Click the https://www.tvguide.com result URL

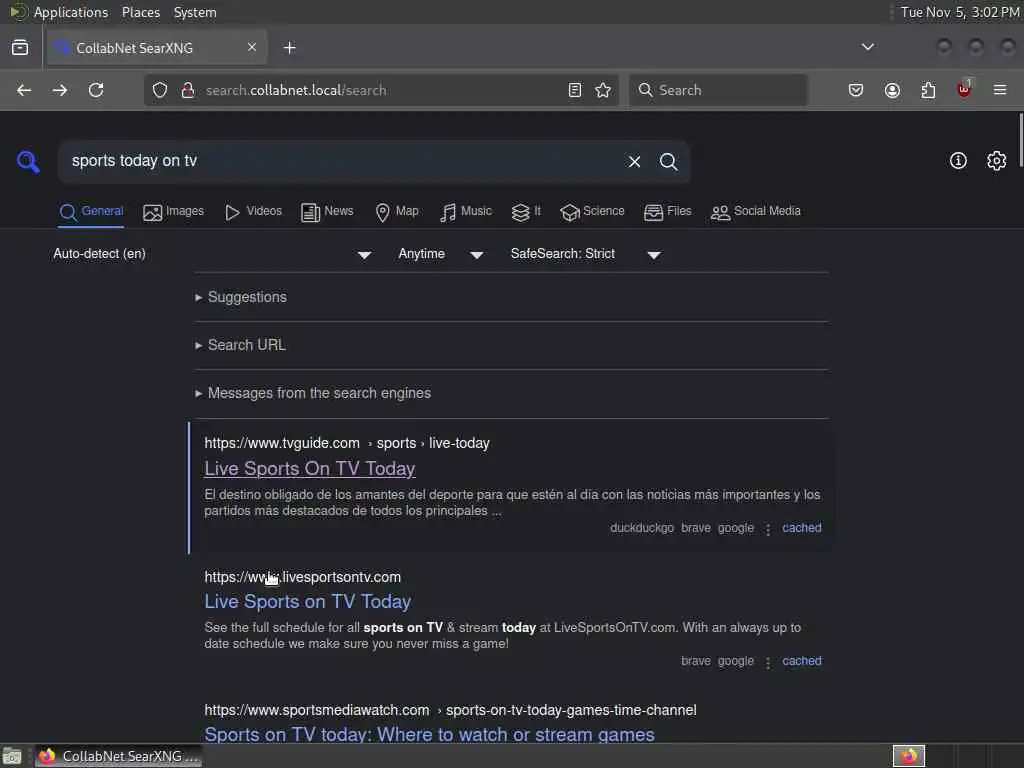point(347,443)
